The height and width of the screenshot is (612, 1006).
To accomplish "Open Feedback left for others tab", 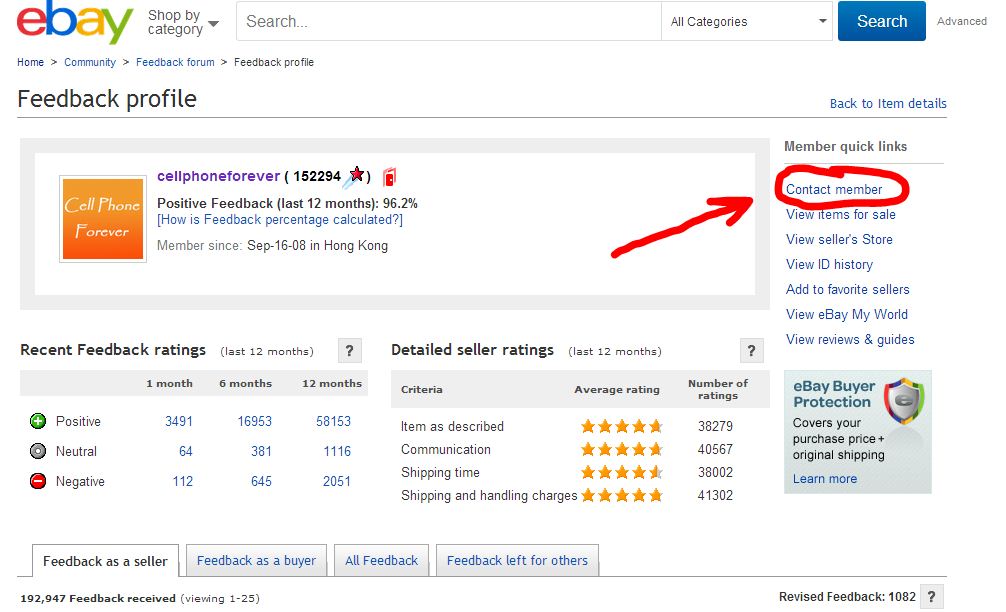I will (x=517, y=561).
